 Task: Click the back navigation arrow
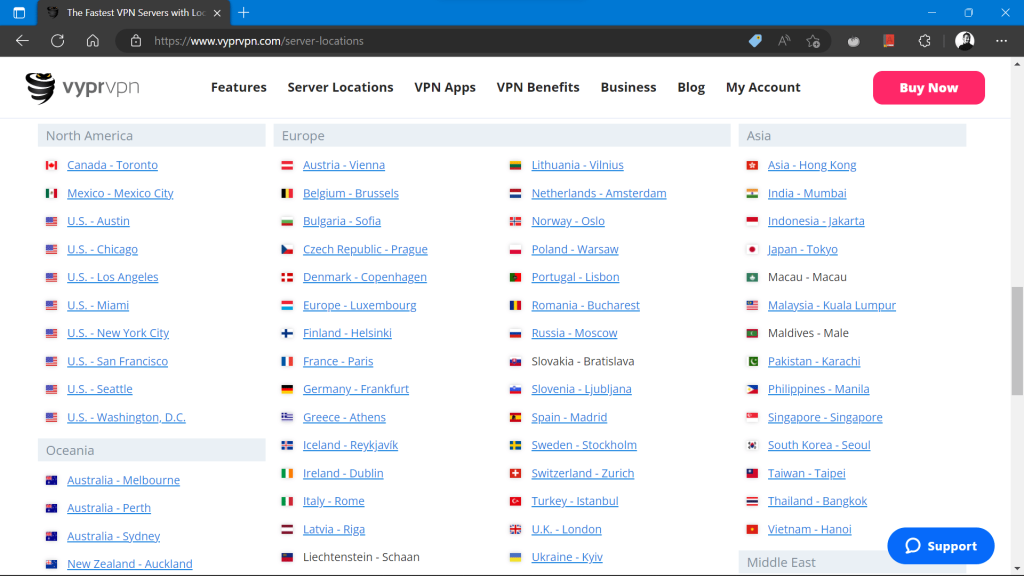22,41
